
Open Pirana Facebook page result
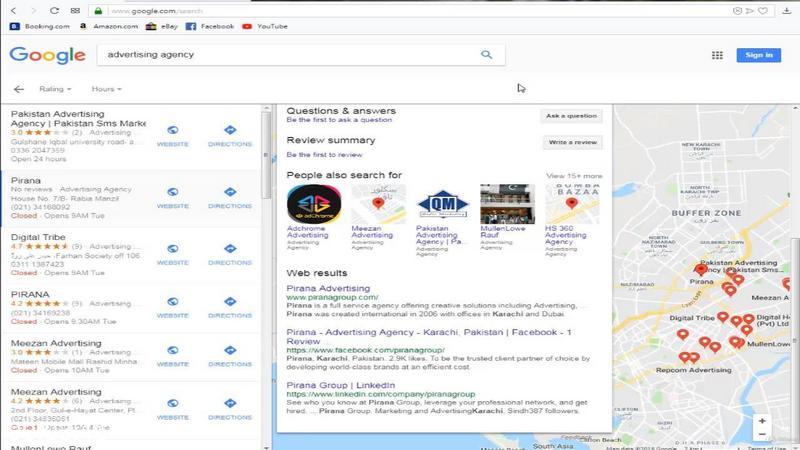[x=429, y=337]
